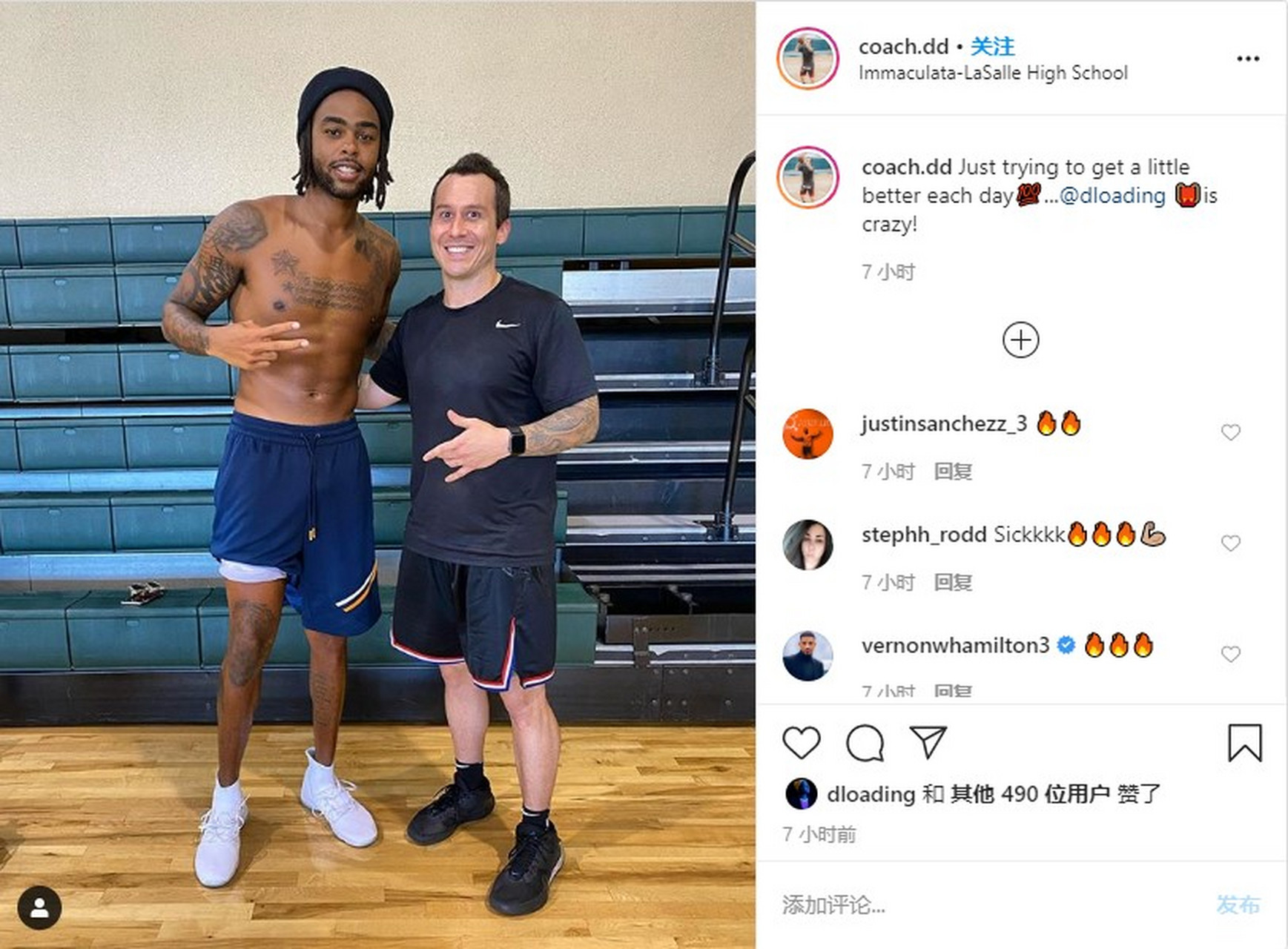Like justinsanchezz_3's comment
1288x949 pixels.
pos(1230,432)
